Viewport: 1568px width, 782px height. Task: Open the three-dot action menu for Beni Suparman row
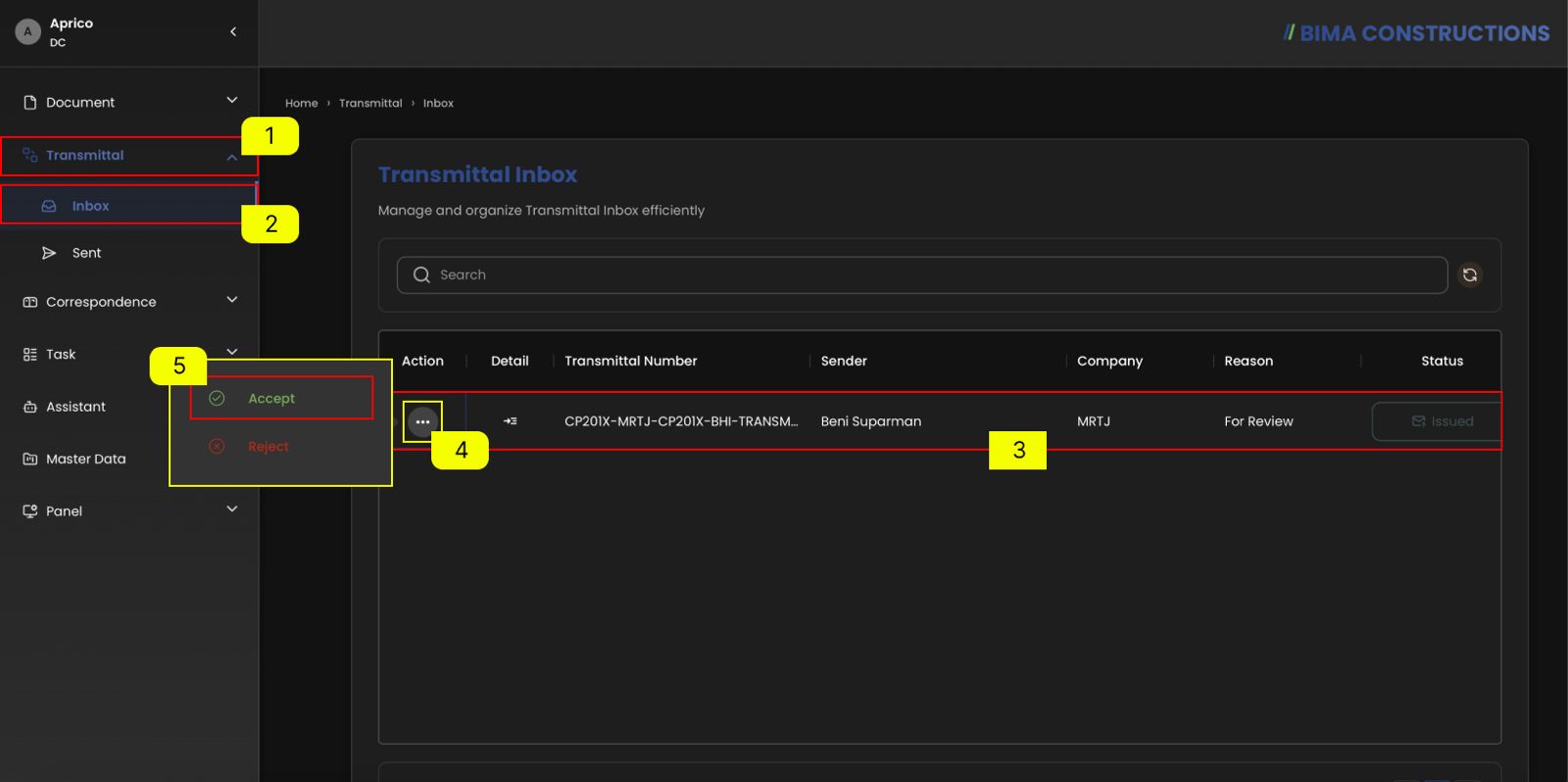(x=422, y=421)
